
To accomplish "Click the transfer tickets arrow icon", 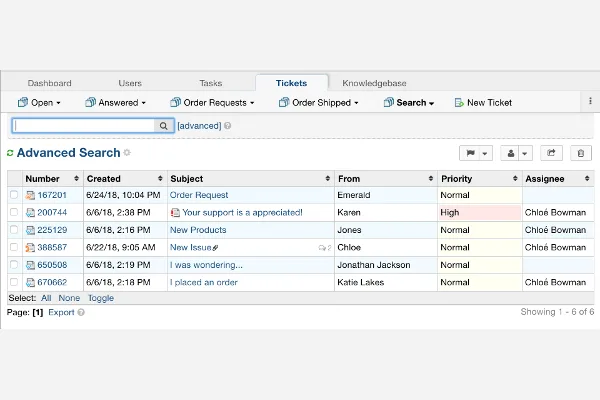I will tap(551, 153).
